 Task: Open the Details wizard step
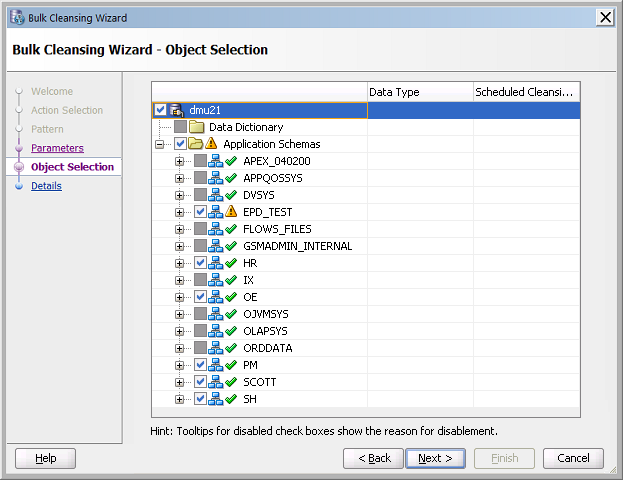tap(46, 186)
